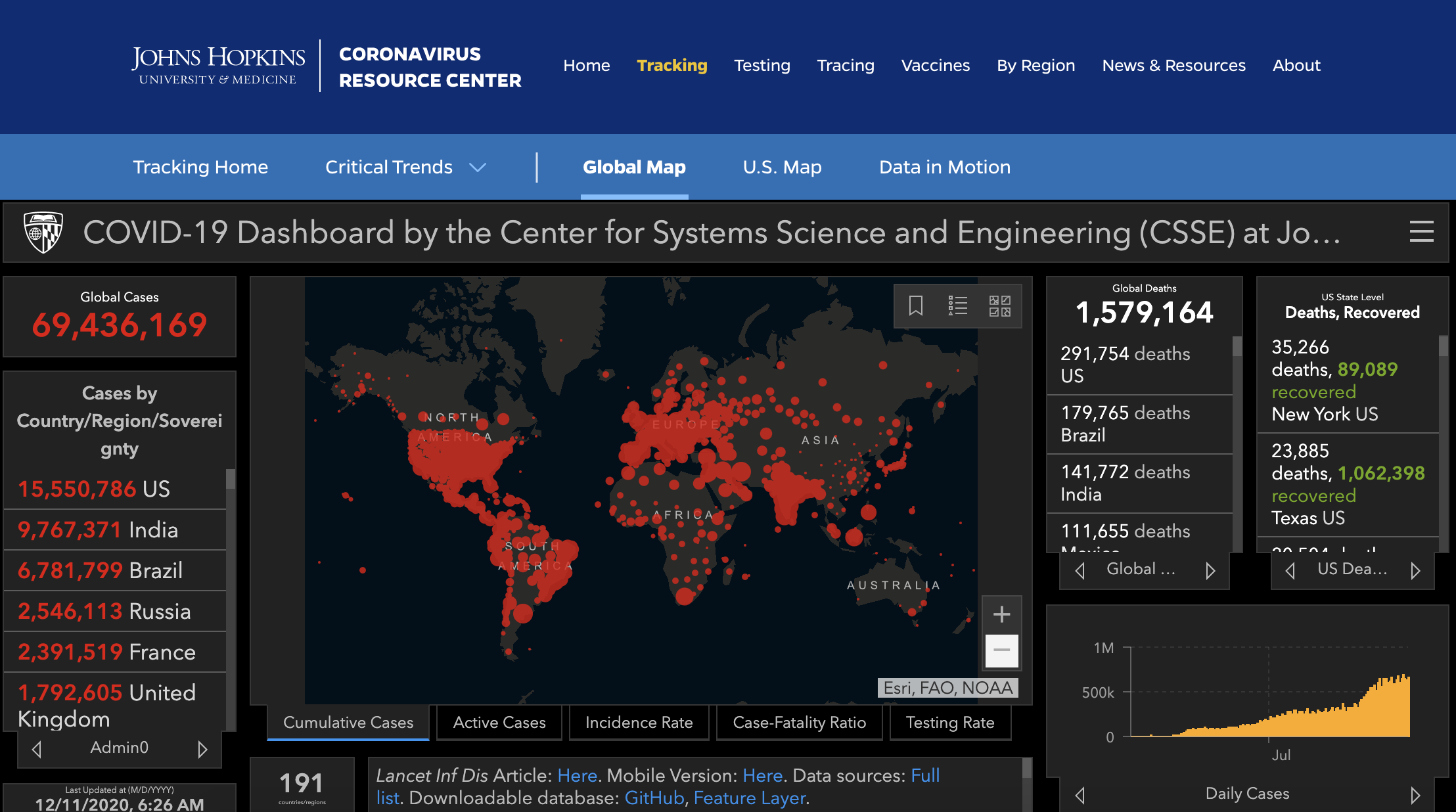Open the Vaccines menu item
Image resolution: width=1456 pixels, height=812 pixels.
(935, 66)
